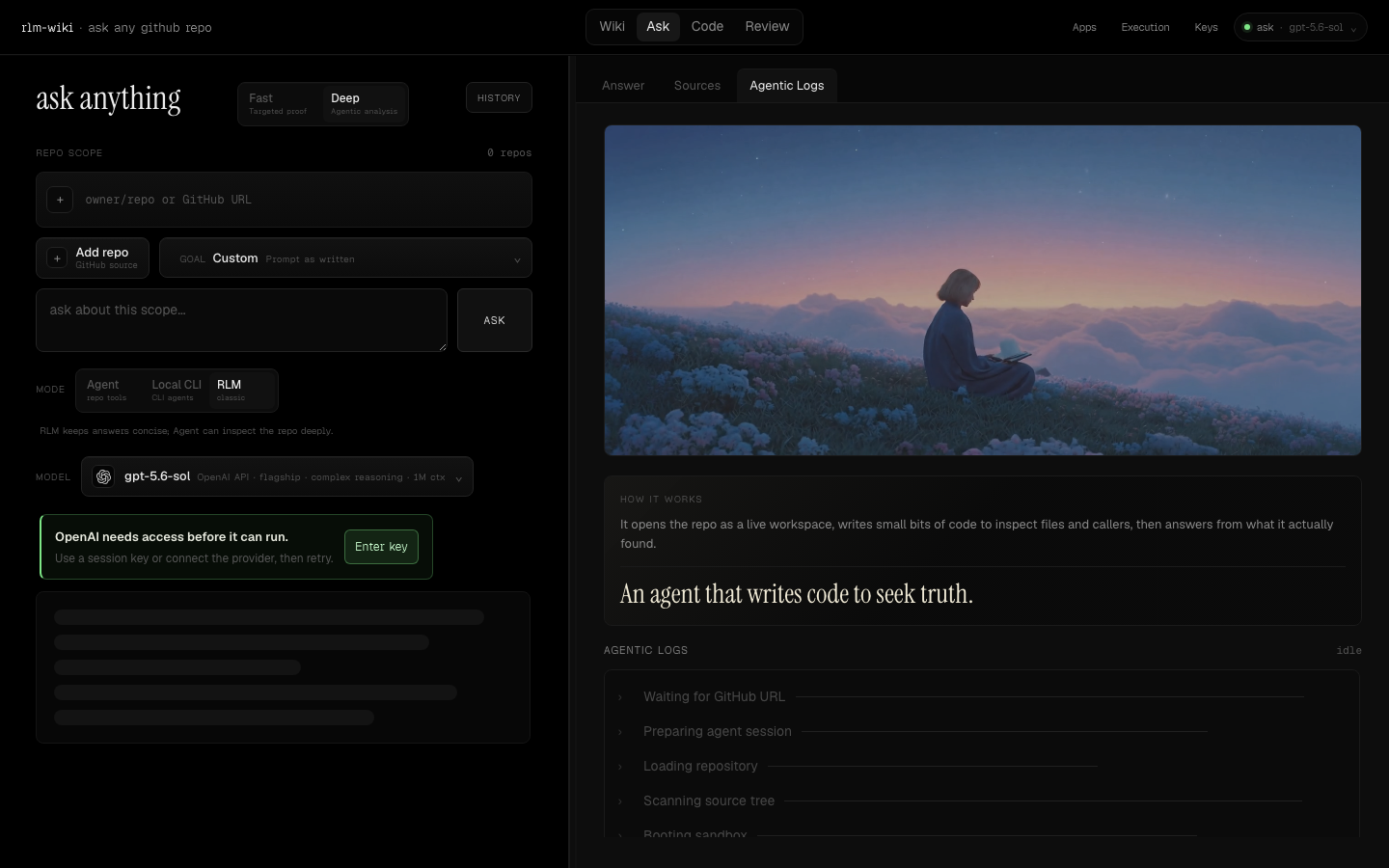The width and height of the screenshot is (1389, 868).
Task: Focus the ask about this scope textarea
Action: pos(241,320)
